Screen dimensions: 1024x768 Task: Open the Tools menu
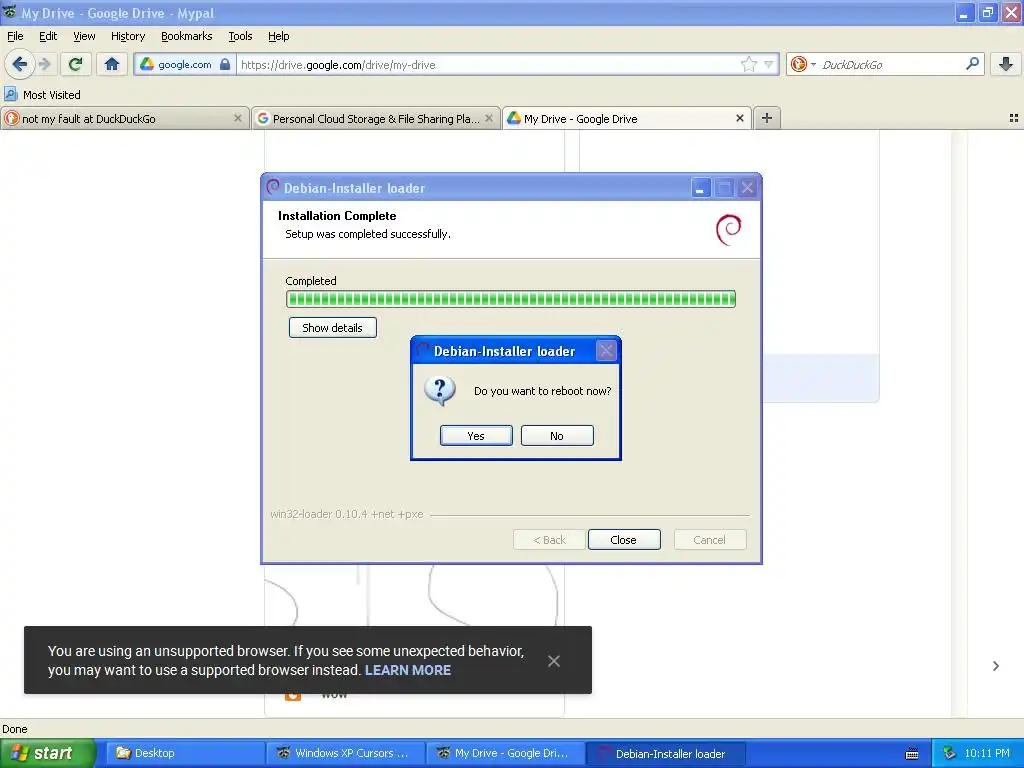(240, 36)
